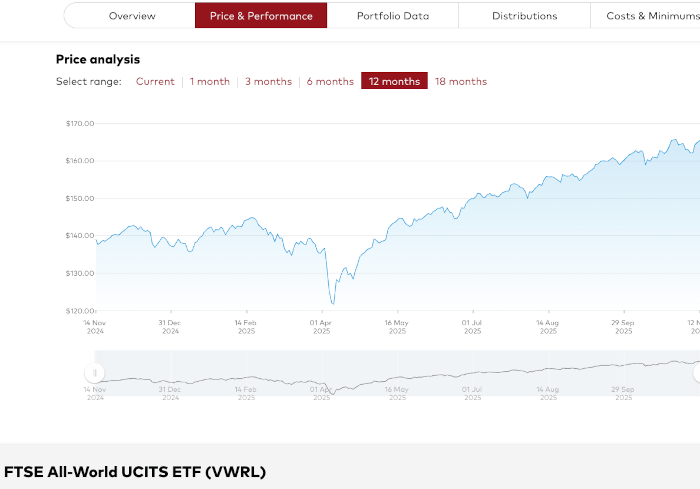Click the 01 Jul 2025 main-axis date
700x489 pixels.
472,327
